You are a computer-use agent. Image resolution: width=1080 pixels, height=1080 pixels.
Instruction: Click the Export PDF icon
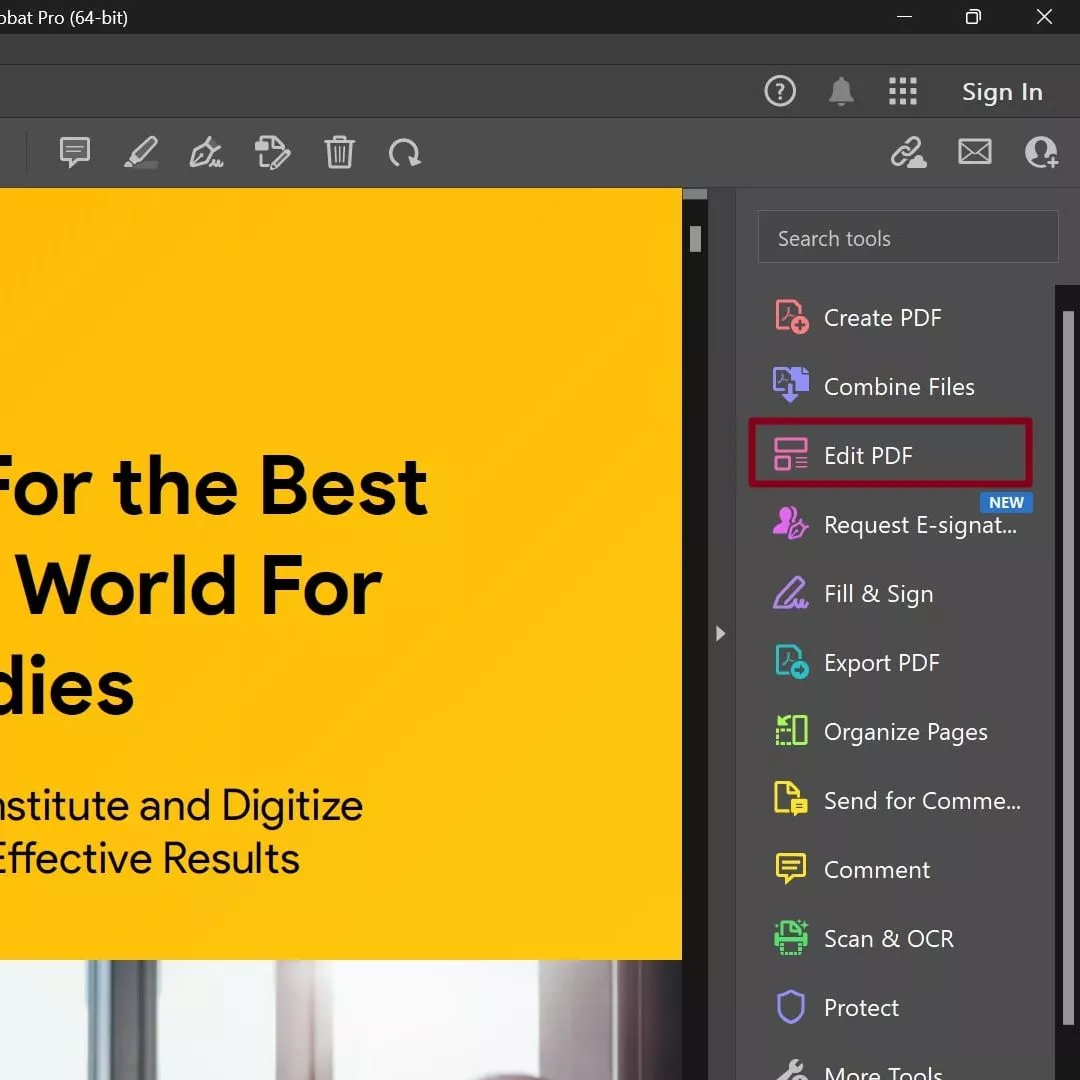(x=791, y=662)
